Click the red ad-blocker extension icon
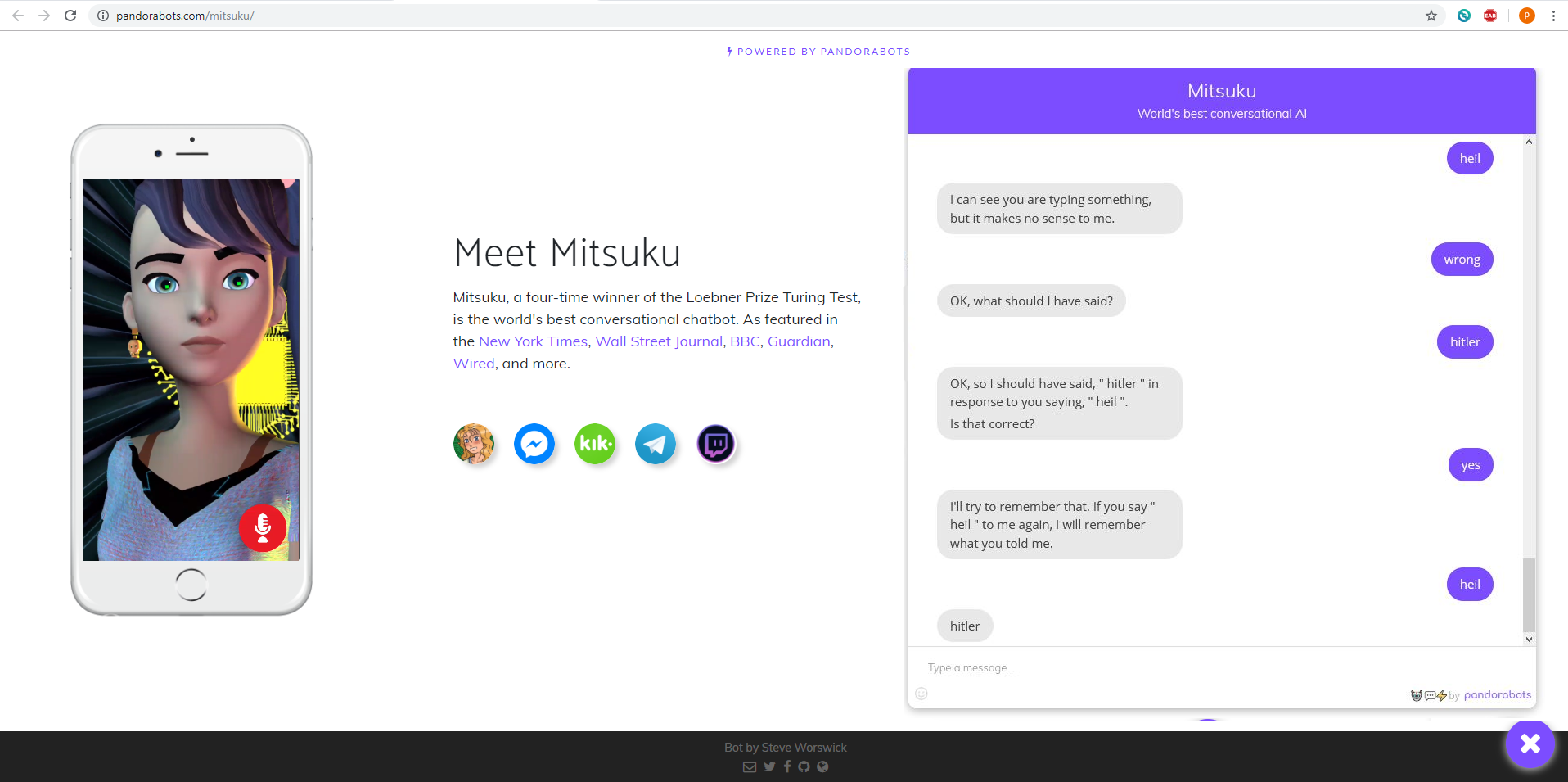Image resolution: width=1568 pixels, height=782 pixels. pos(1490,16)
